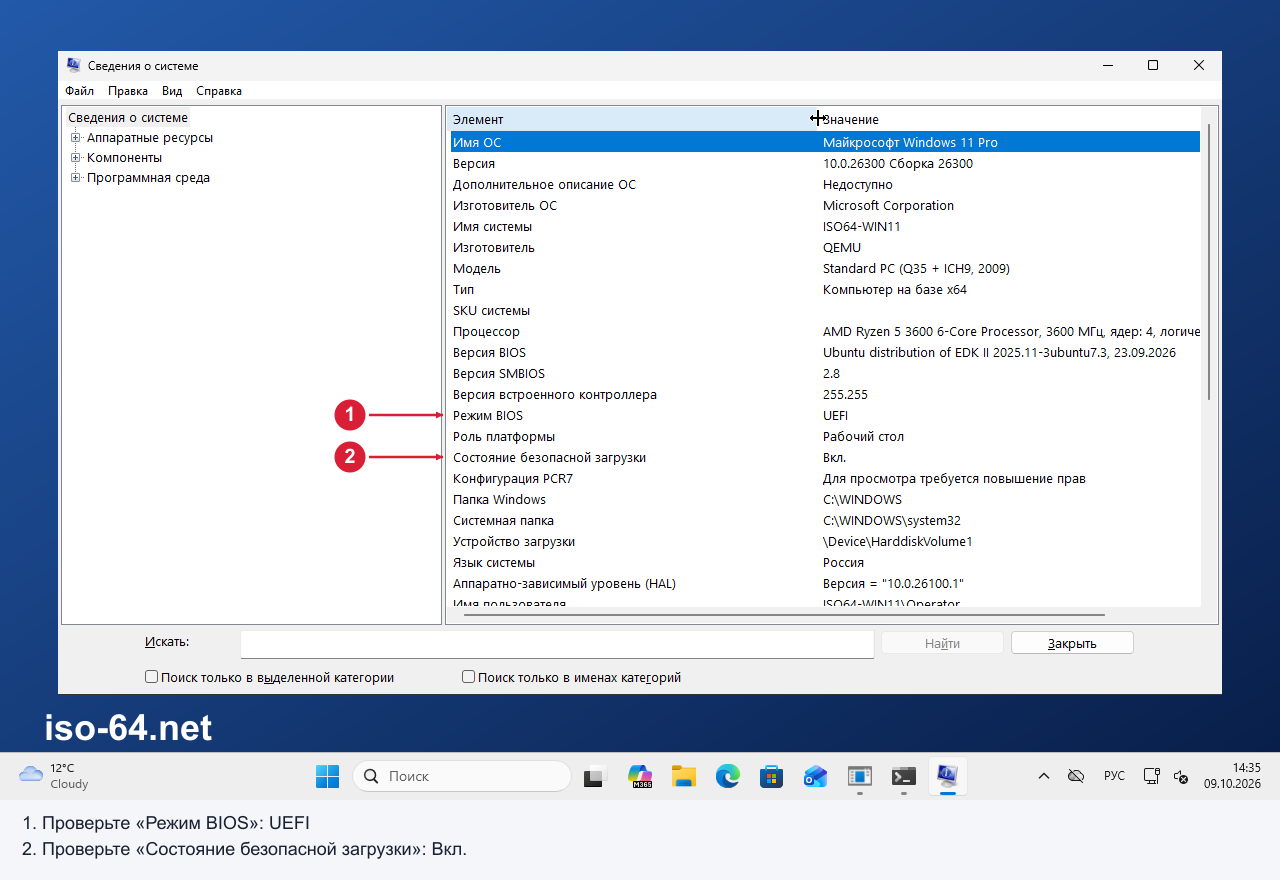Click the taskbar Поиск search box
1280x880 pixels.
click(461, 776)
